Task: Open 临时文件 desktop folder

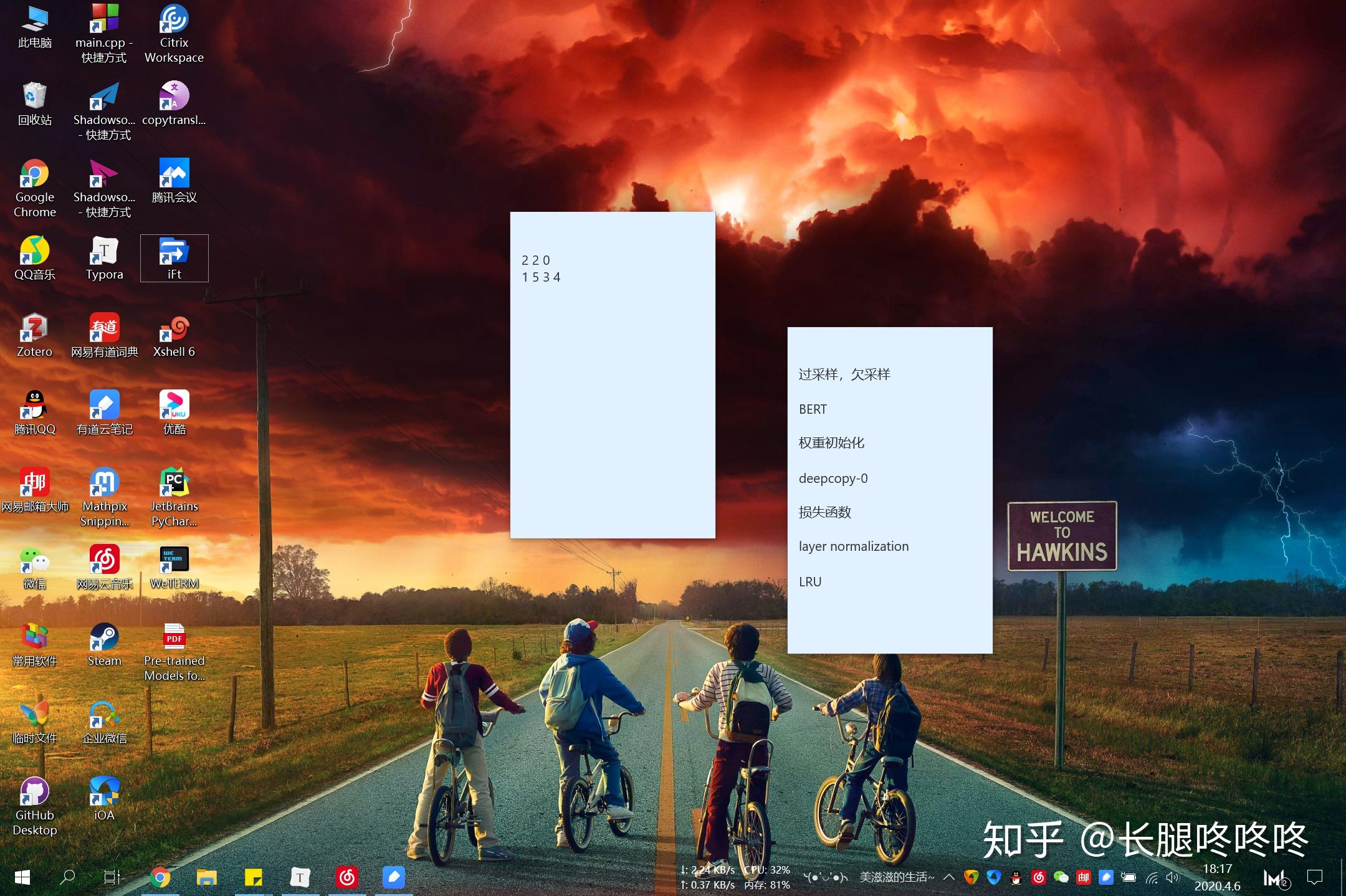Action: pos(35,722)
